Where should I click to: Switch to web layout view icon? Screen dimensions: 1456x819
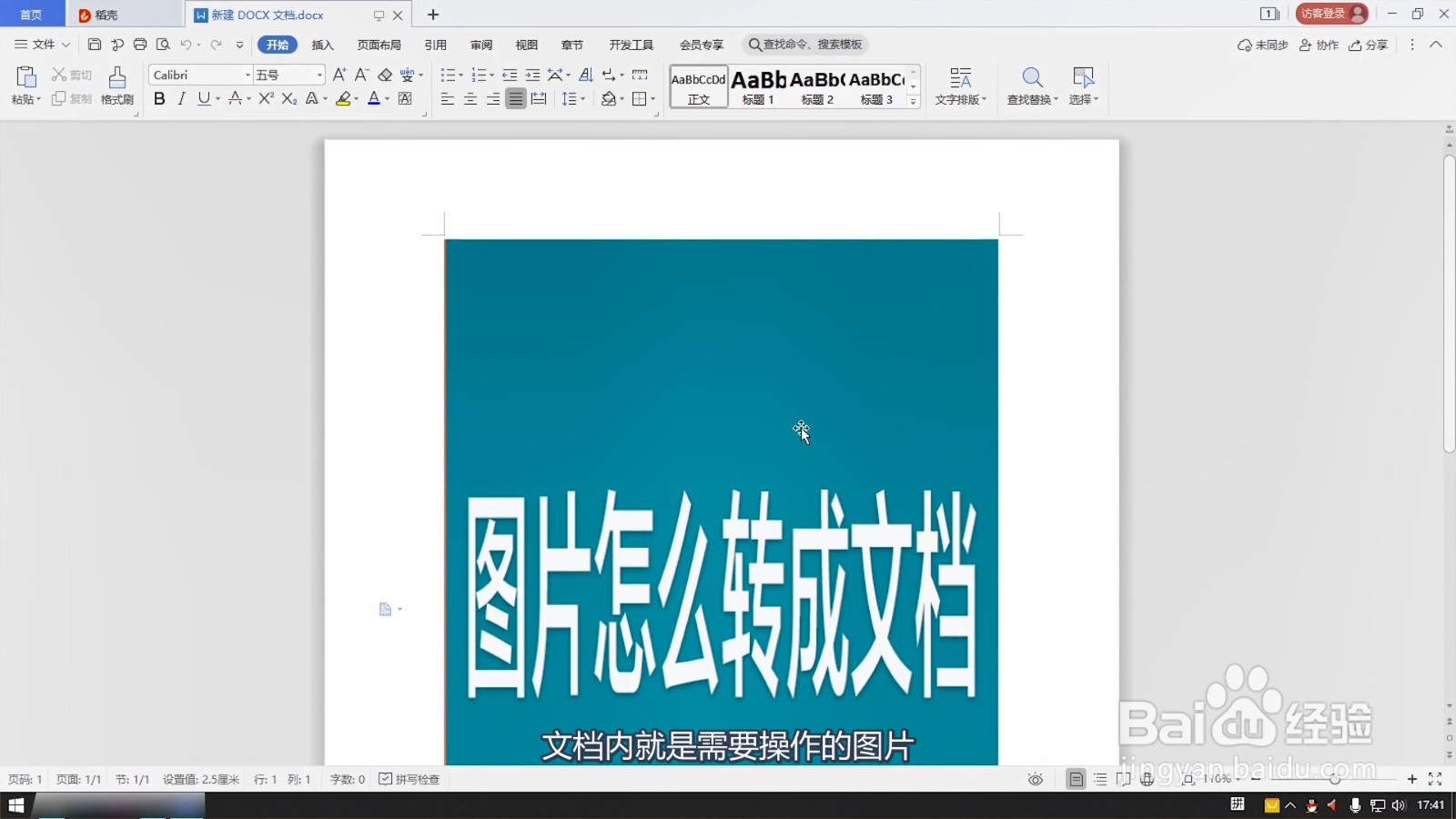[1147, 779]
